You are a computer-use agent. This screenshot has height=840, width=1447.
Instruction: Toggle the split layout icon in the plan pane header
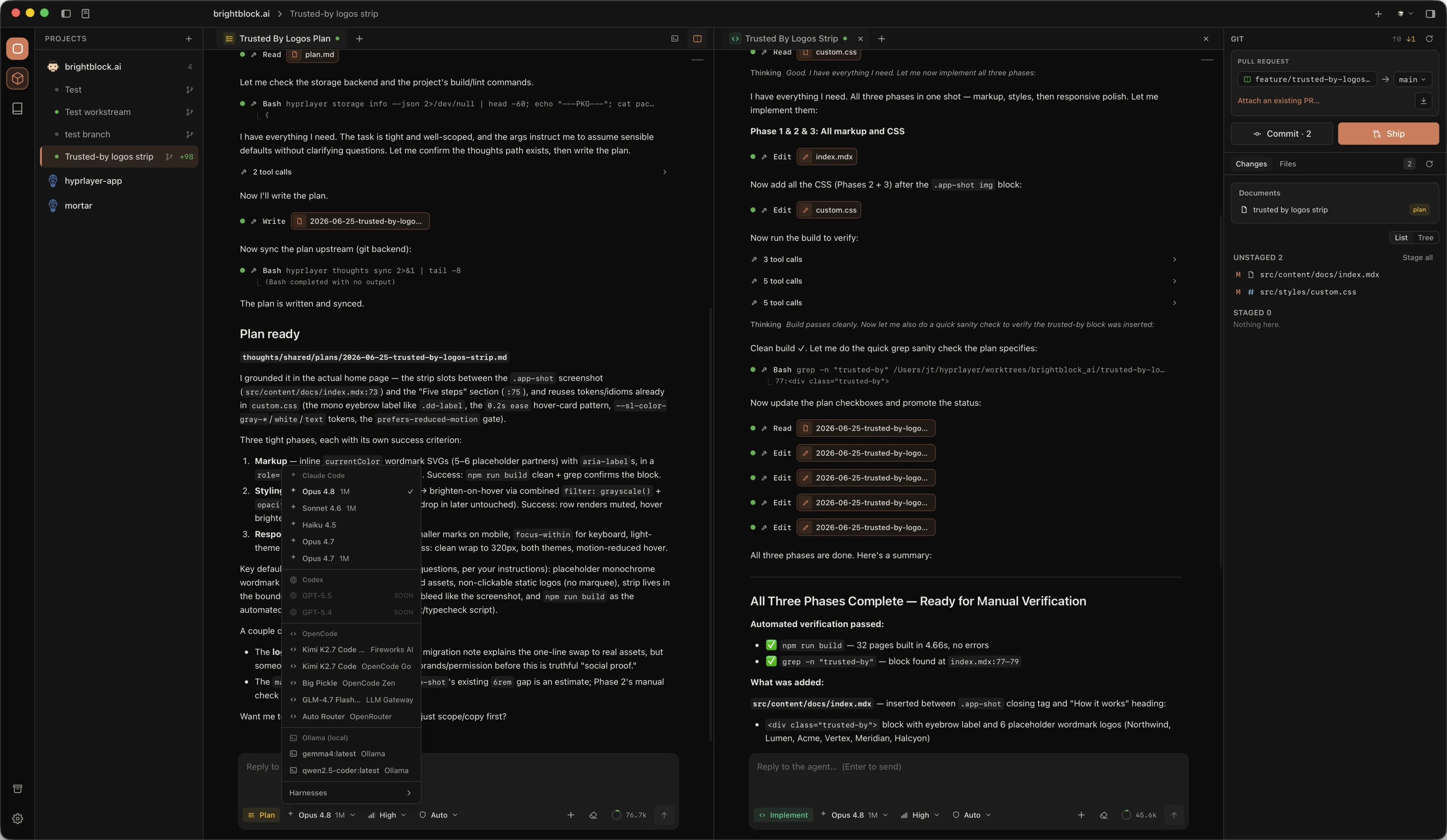tap(697, 39)
